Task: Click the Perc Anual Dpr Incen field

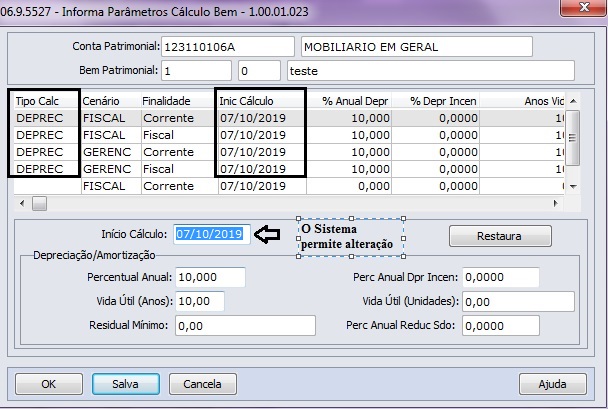Action: click(x=500, y=277)
